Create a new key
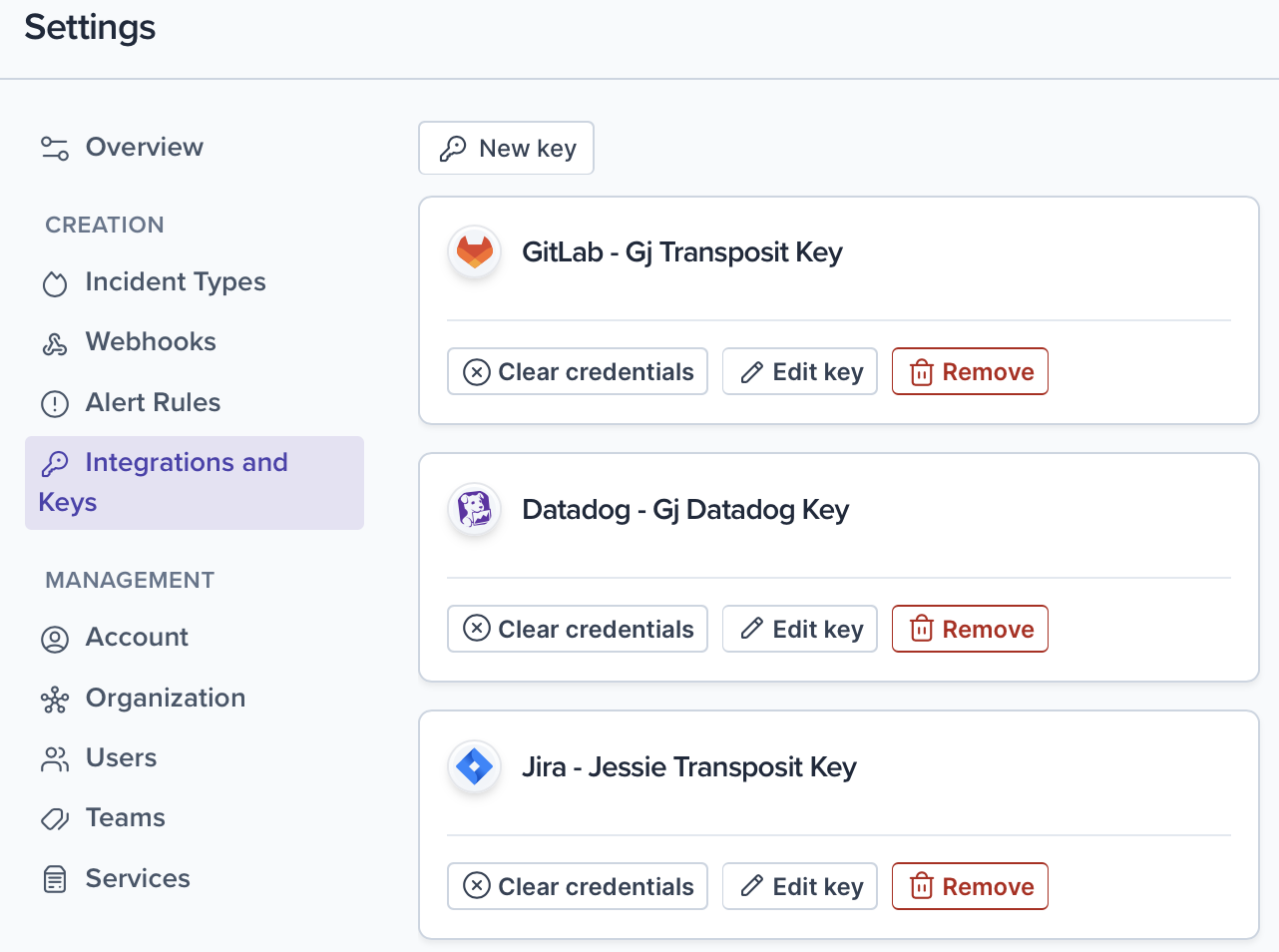 tap(507, 149)
